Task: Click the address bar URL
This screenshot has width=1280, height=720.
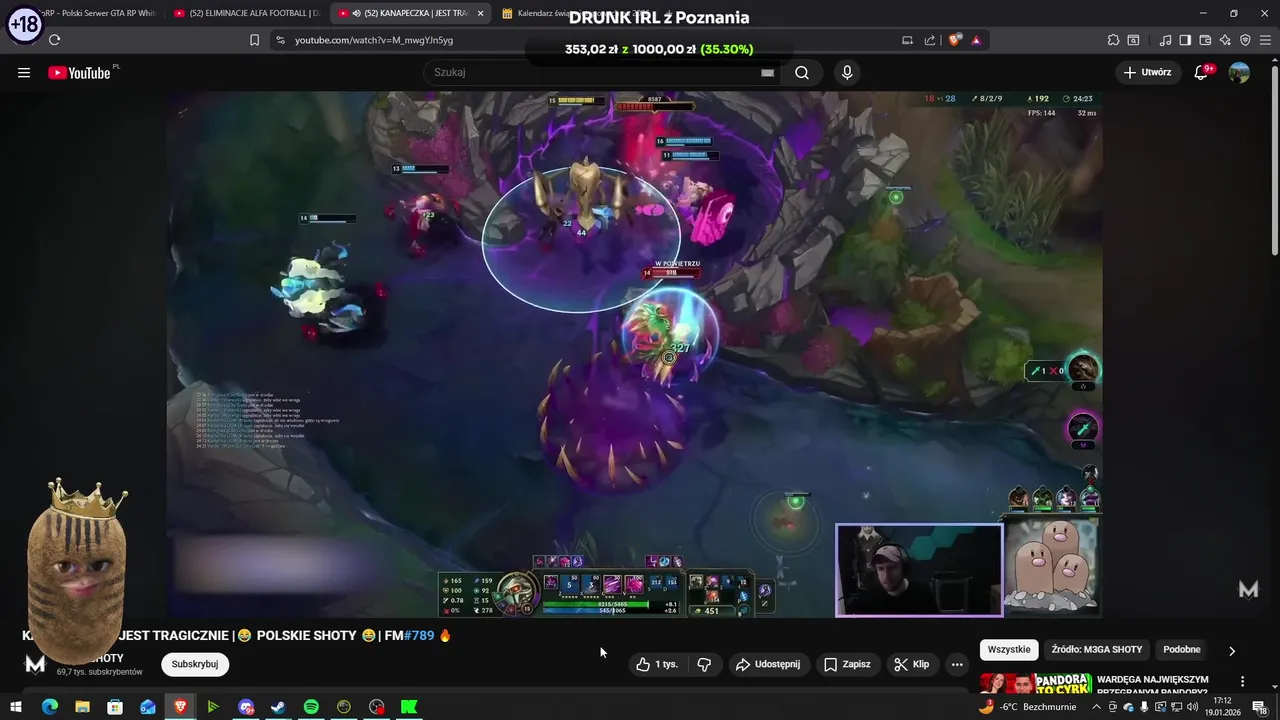Action: click(x=374, y=40)
